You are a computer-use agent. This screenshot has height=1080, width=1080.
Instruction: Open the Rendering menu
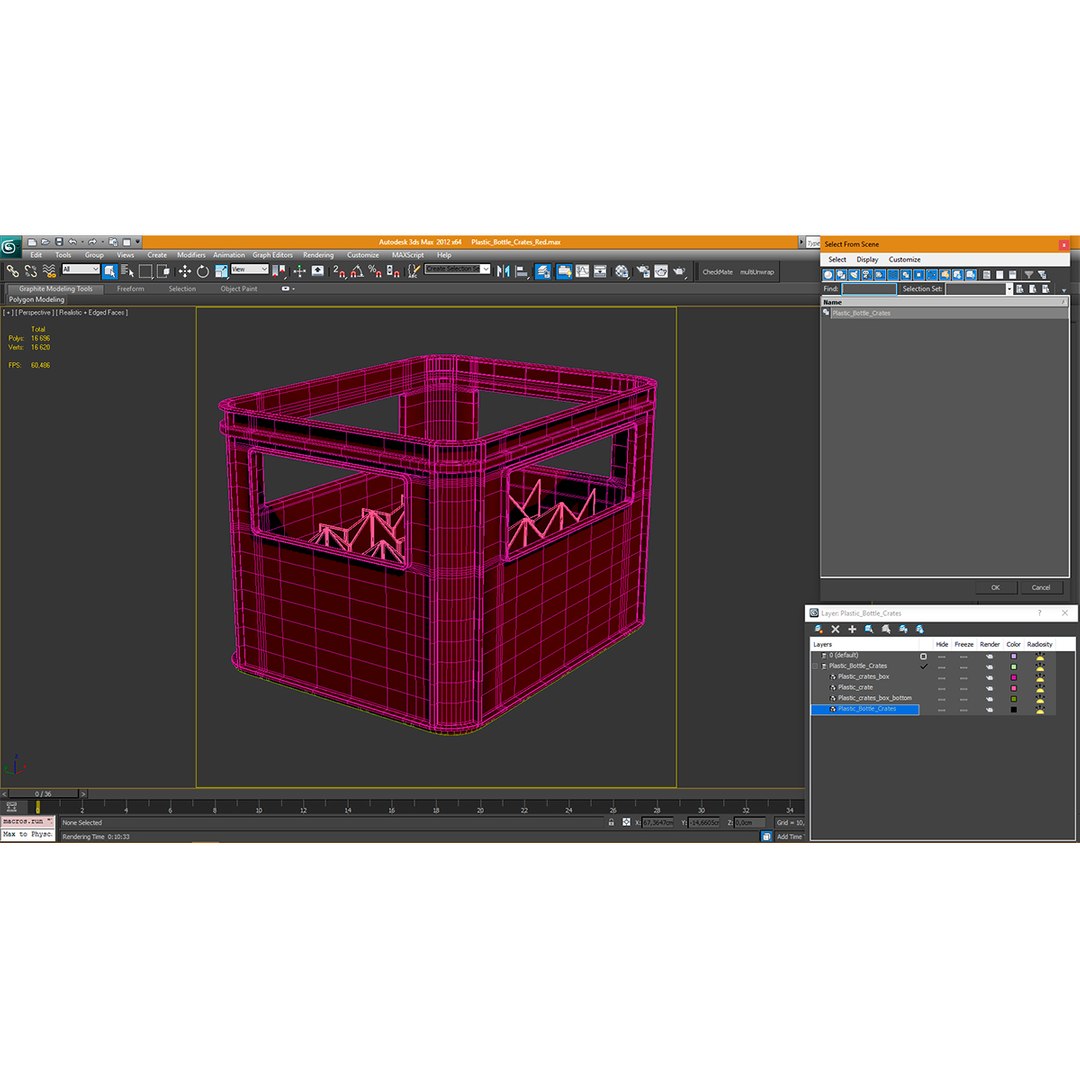click(318, 255)
